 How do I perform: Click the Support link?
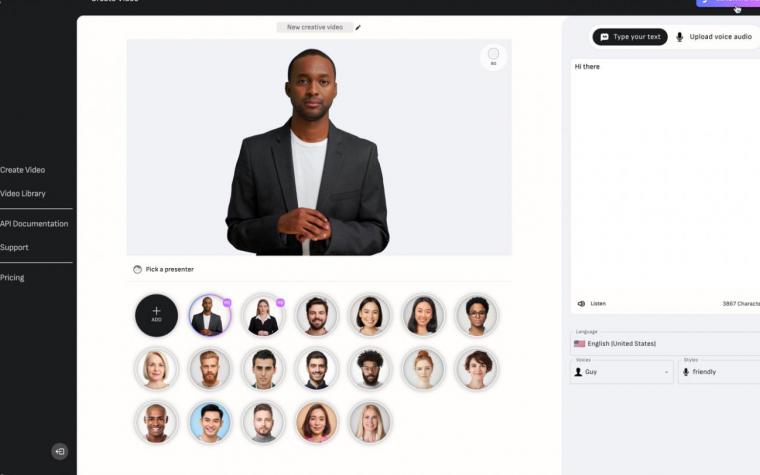14,247
